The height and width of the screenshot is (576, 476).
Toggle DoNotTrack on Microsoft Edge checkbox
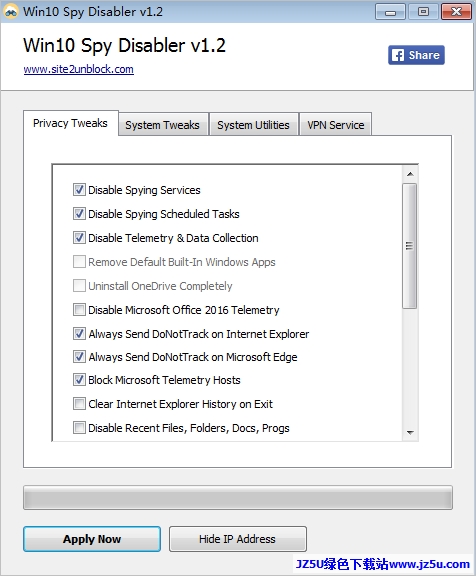(x=79, y=357)
